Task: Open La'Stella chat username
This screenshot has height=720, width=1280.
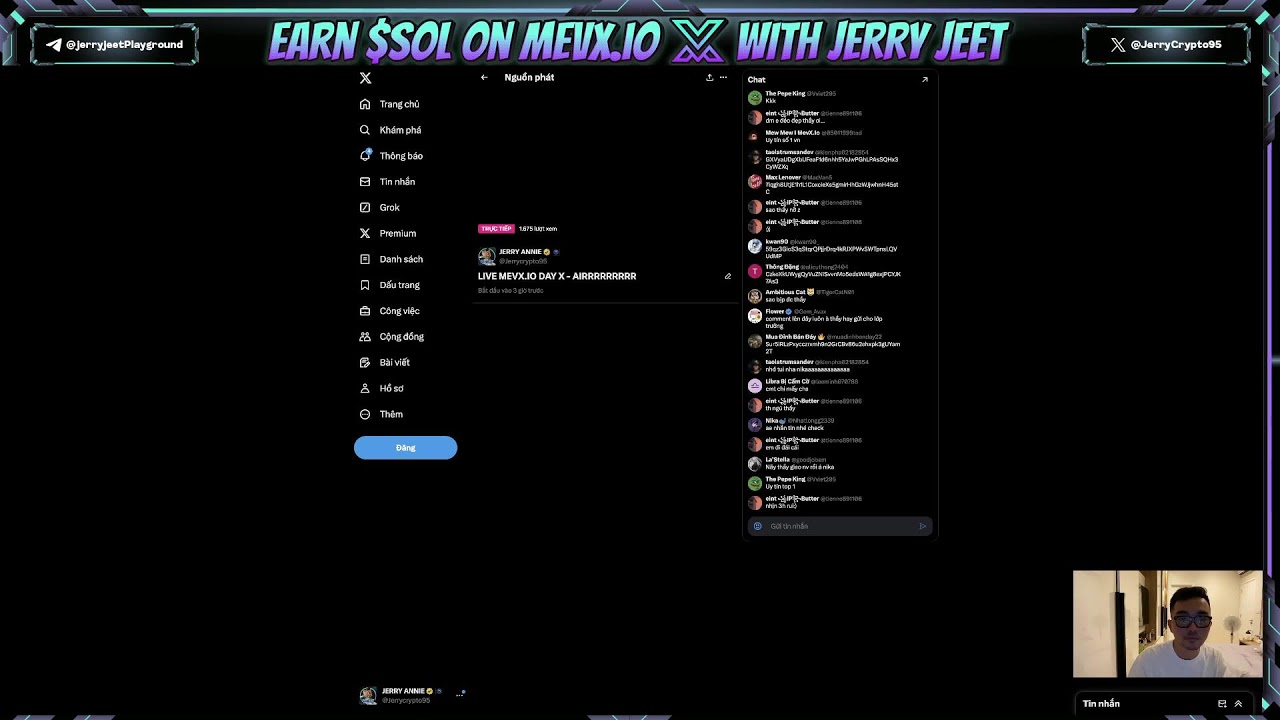Action: pos(778,460)
